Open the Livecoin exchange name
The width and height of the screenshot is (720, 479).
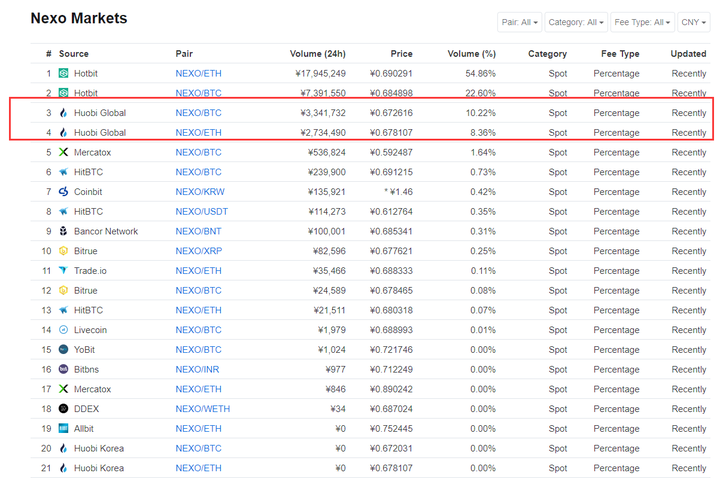tap(90, 330)
